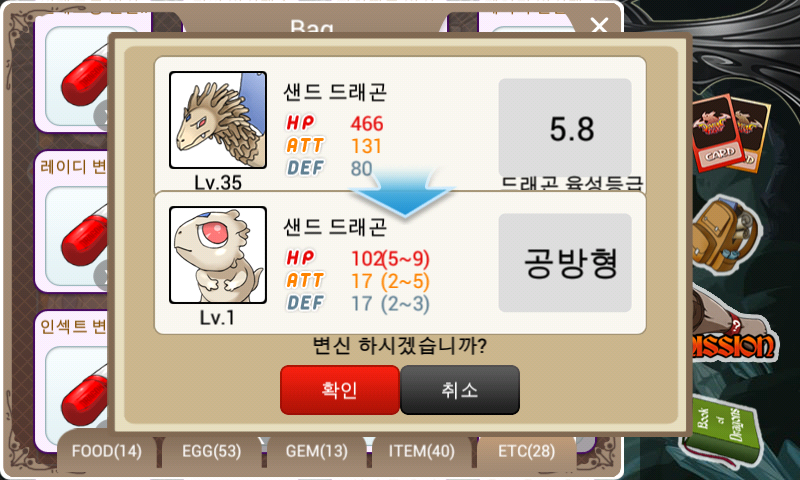This screenshot has width=800, height=480.
Task: Confirm the transformation with red 확인 button
Action: 340,390
